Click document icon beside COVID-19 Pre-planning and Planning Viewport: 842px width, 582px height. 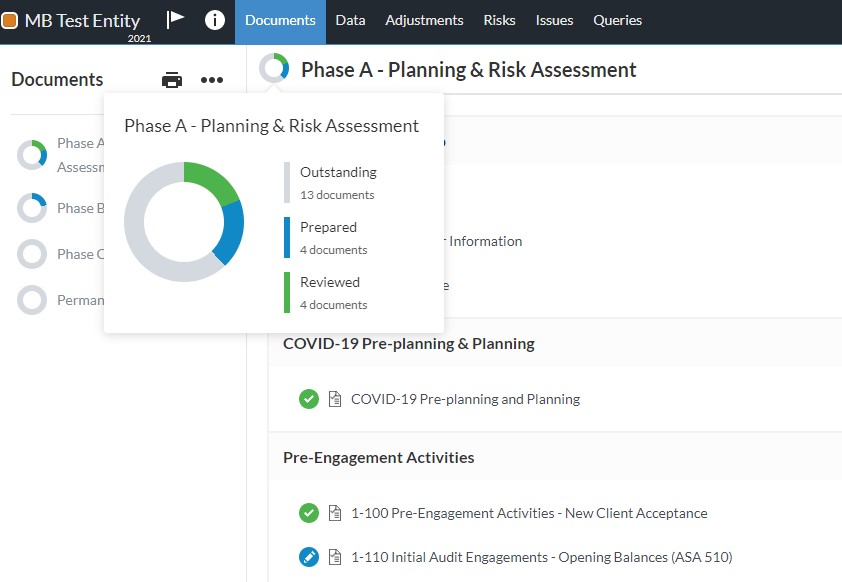pos(336,399)
